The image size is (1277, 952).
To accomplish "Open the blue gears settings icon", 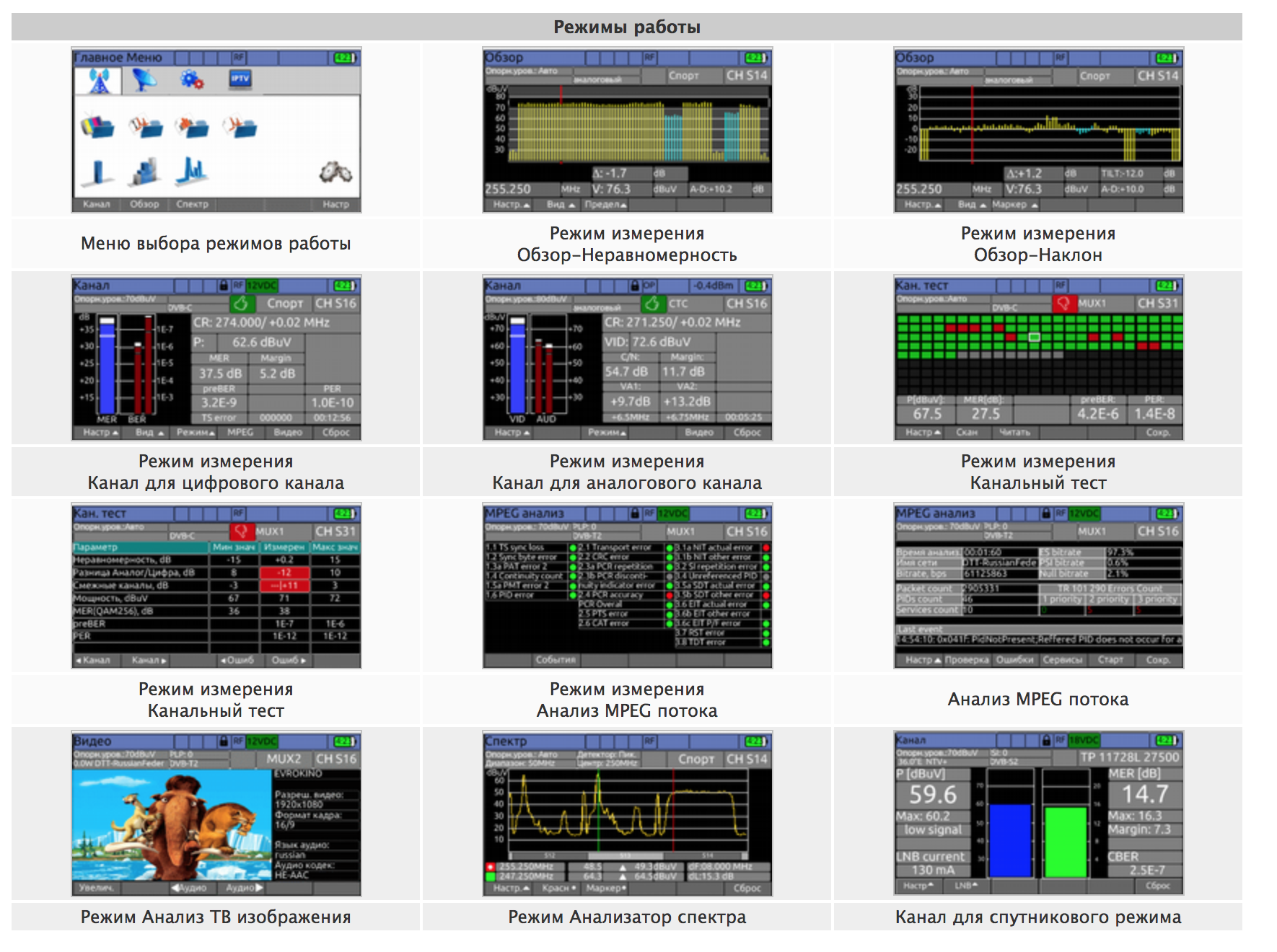I will [x=192, y=79].
